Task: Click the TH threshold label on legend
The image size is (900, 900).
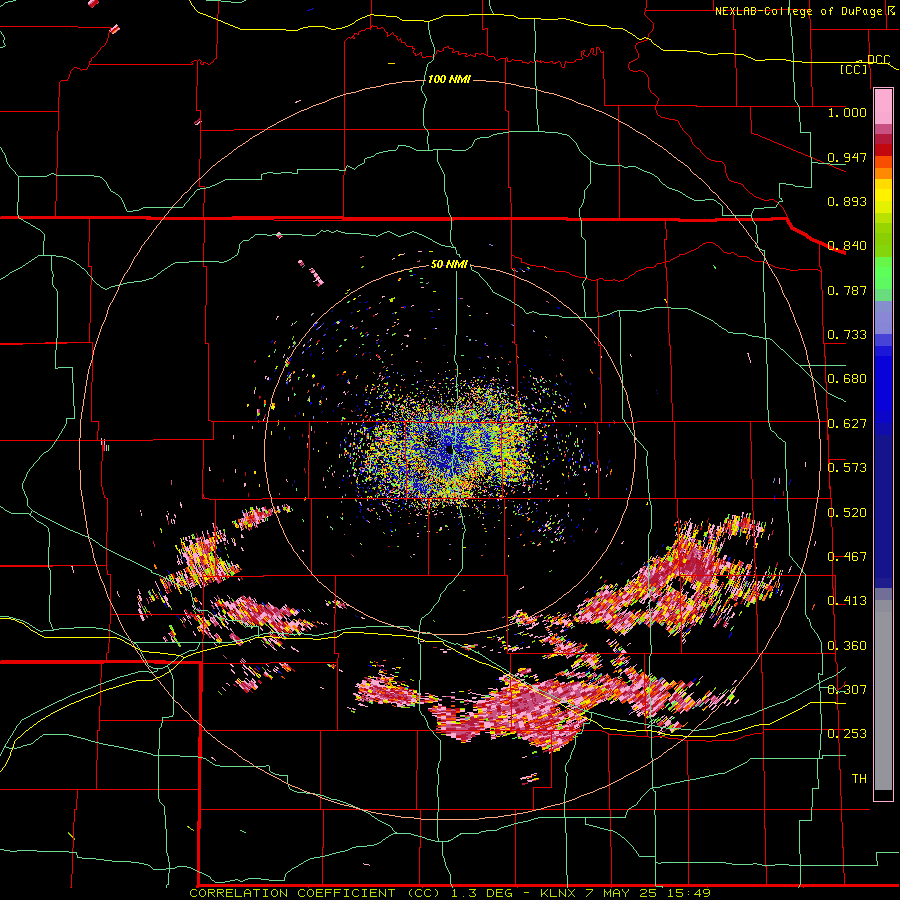Action: [859, 779]
